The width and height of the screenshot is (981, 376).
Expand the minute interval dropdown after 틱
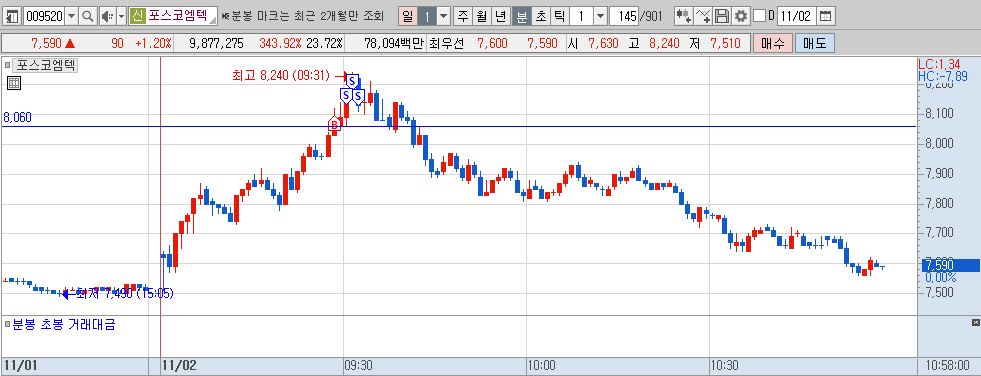600,16
